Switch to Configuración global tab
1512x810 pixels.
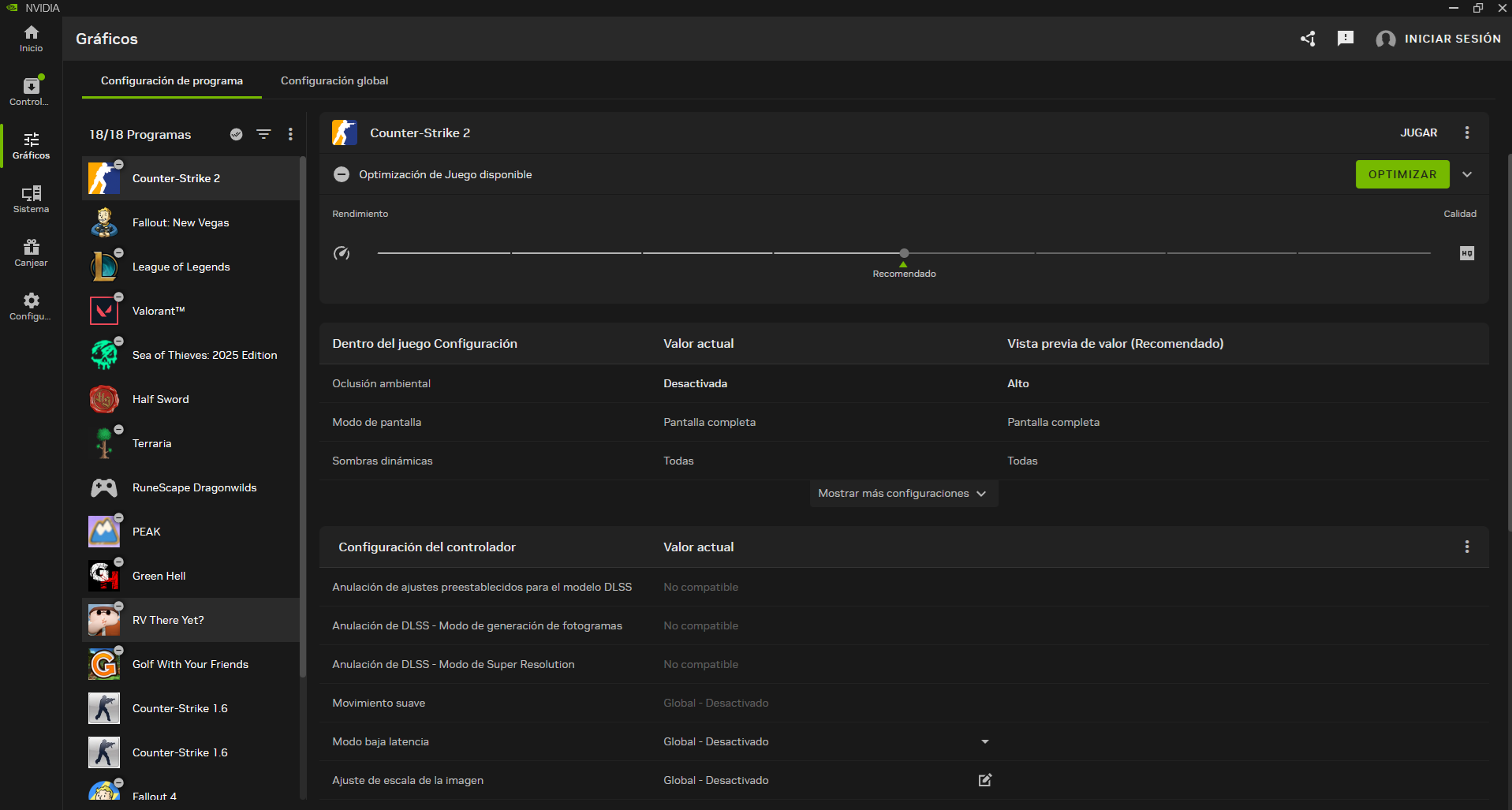pos(334,80)
